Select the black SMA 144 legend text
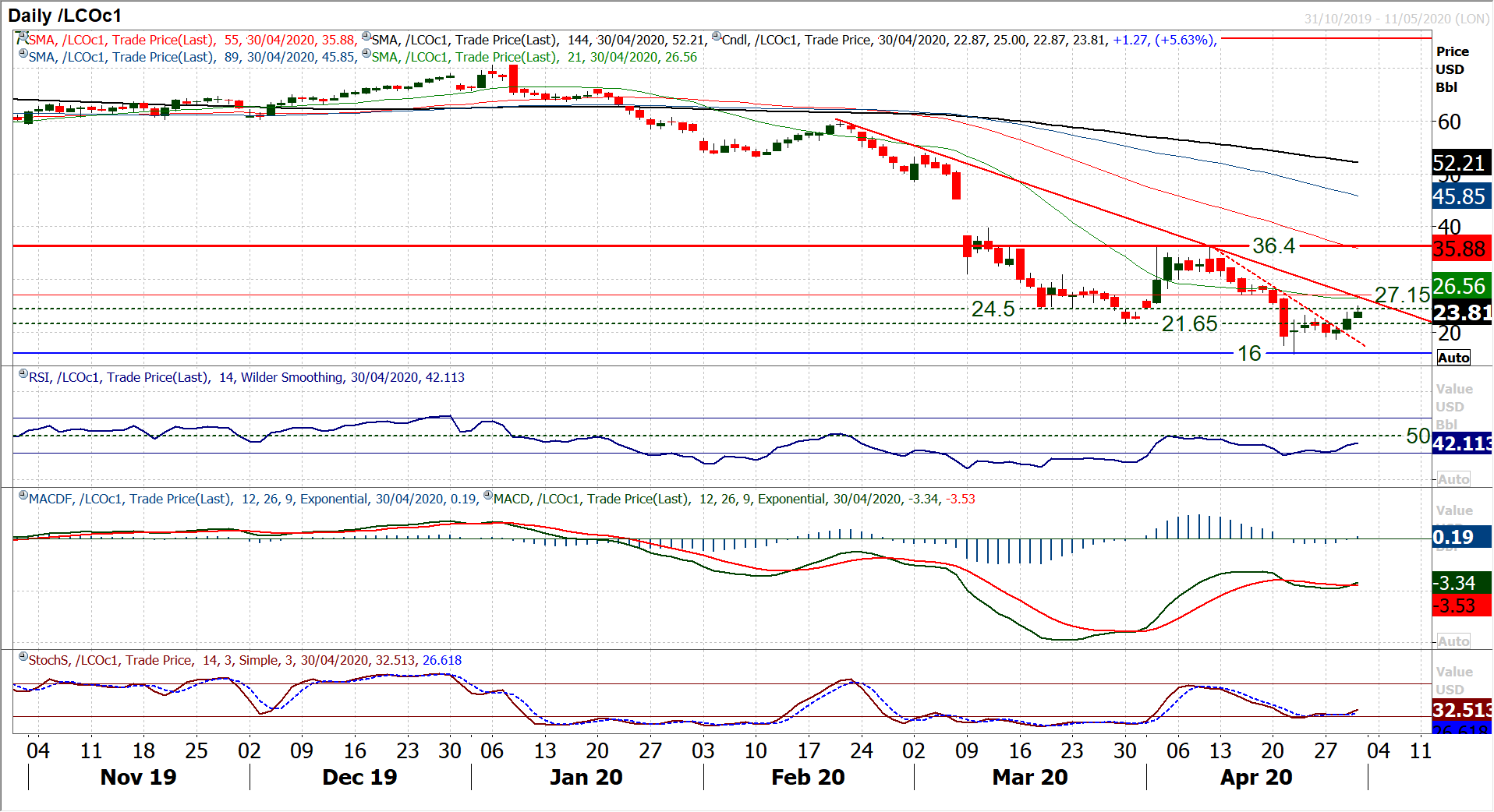Image resolution: width=1494 pixels, height=812 pixels. (540, 40)
